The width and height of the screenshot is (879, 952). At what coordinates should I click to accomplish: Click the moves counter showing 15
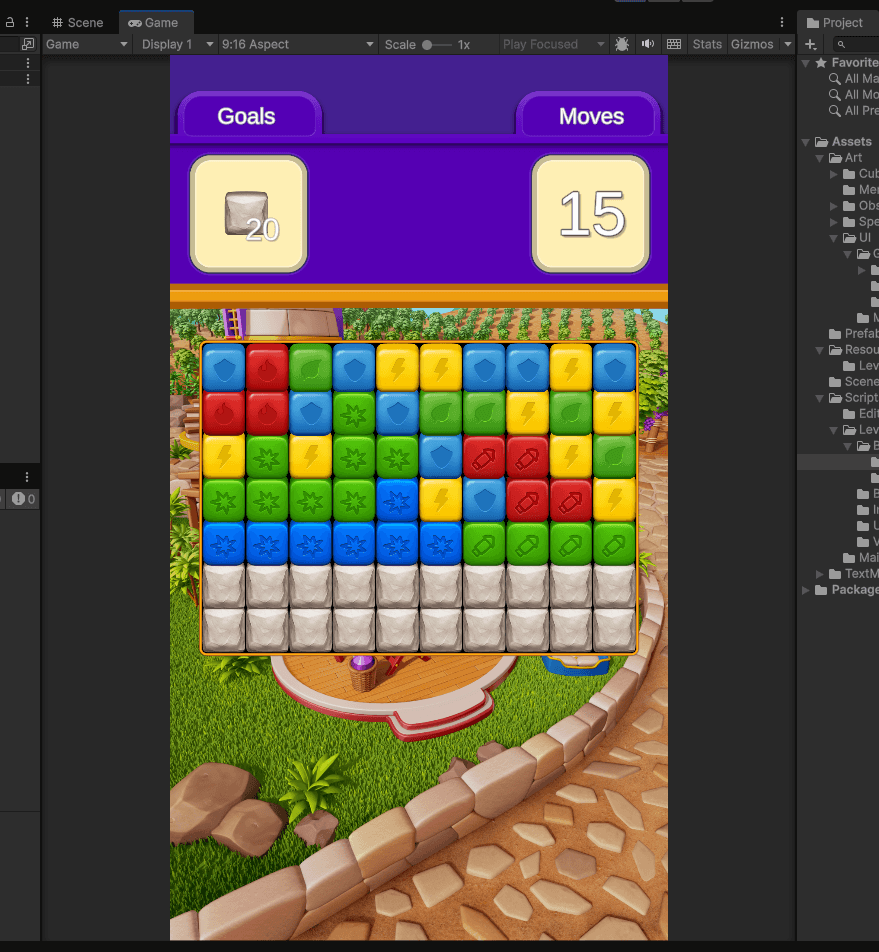(591, 214)
